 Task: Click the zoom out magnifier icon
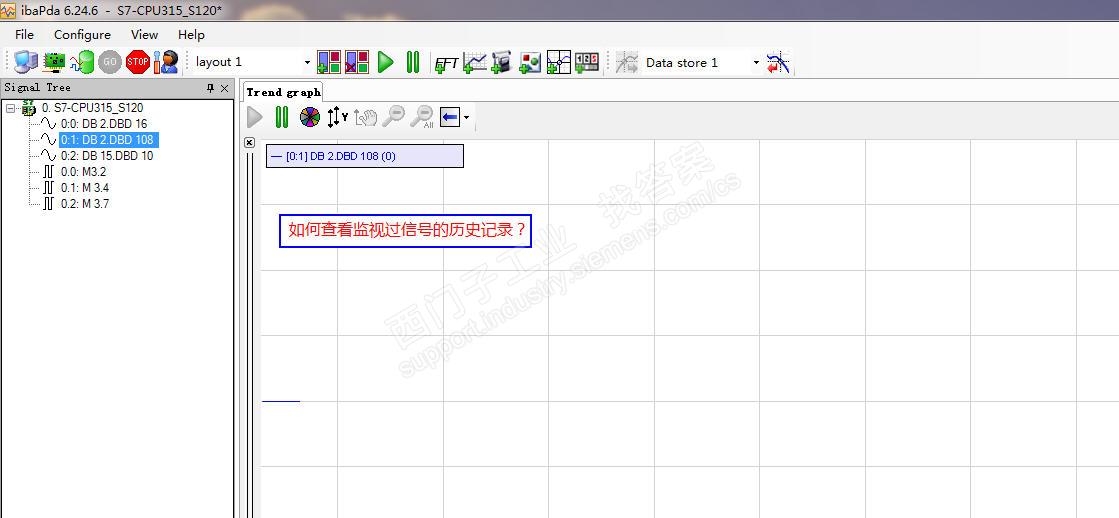click(x=393, y=117)
